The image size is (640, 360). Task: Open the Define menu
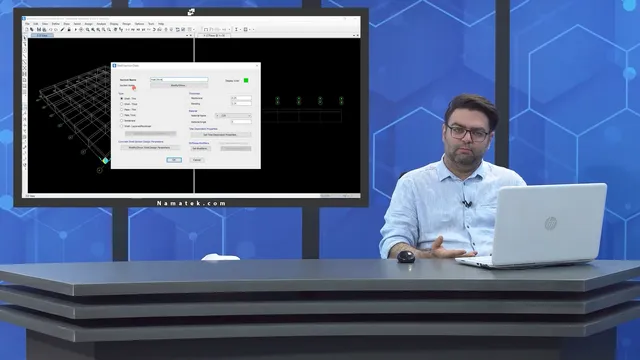56,24
